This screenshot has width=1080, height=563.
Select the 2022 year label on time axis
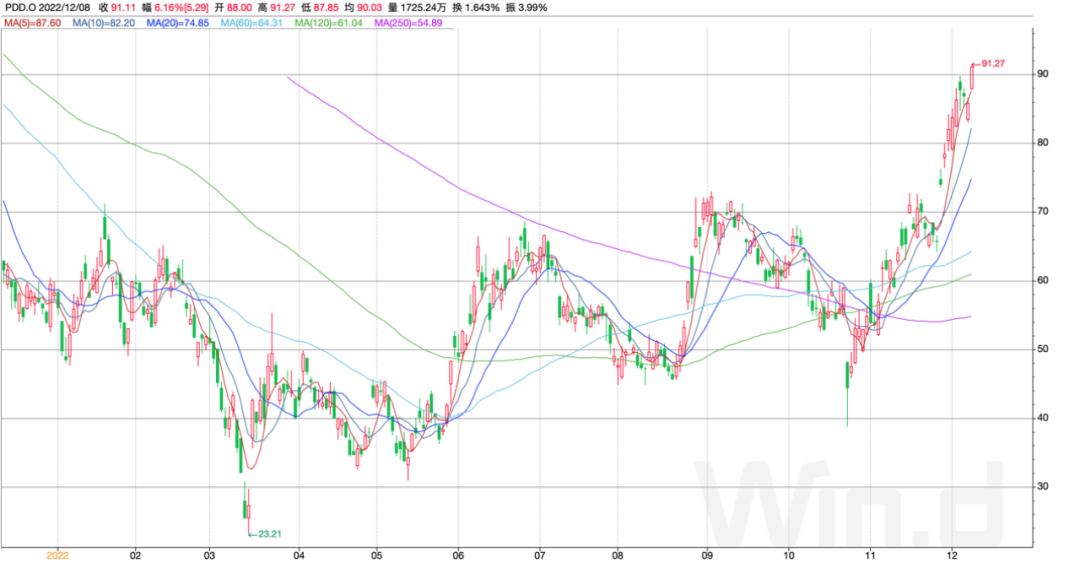click(57, 555)
